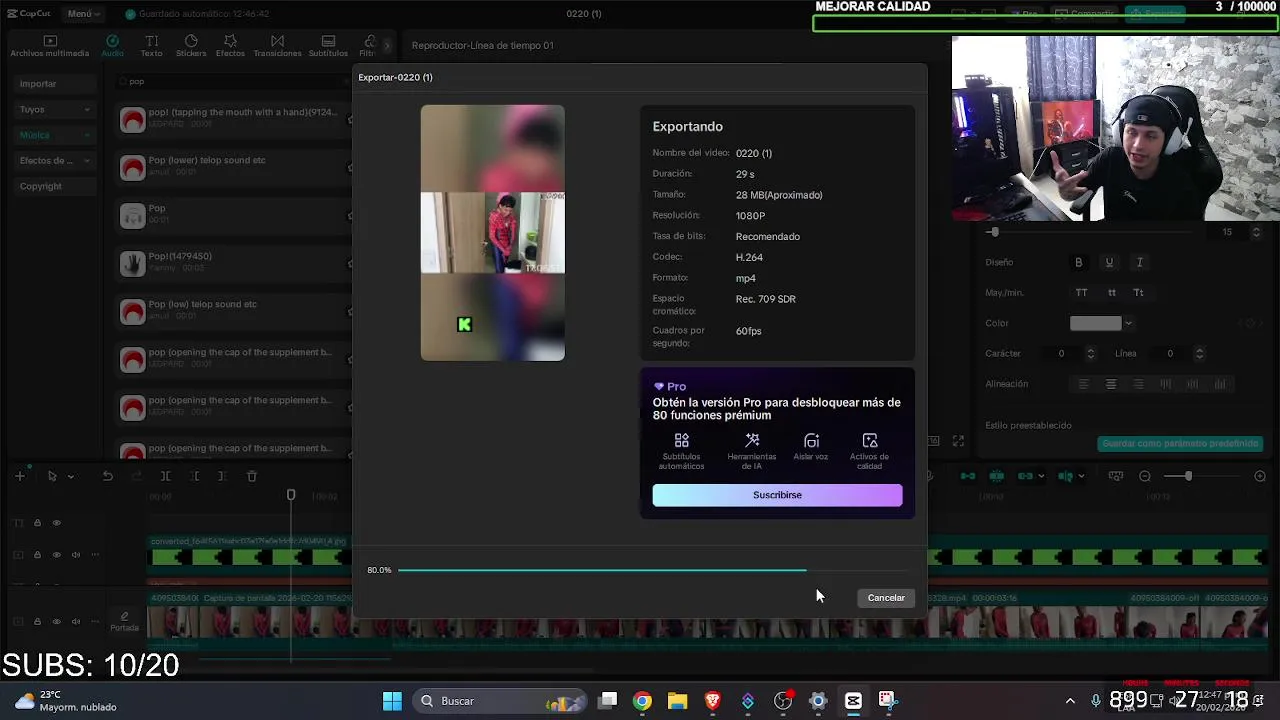Toggle Italic text style
The image size is (1280, 720).
point(1139,262)
